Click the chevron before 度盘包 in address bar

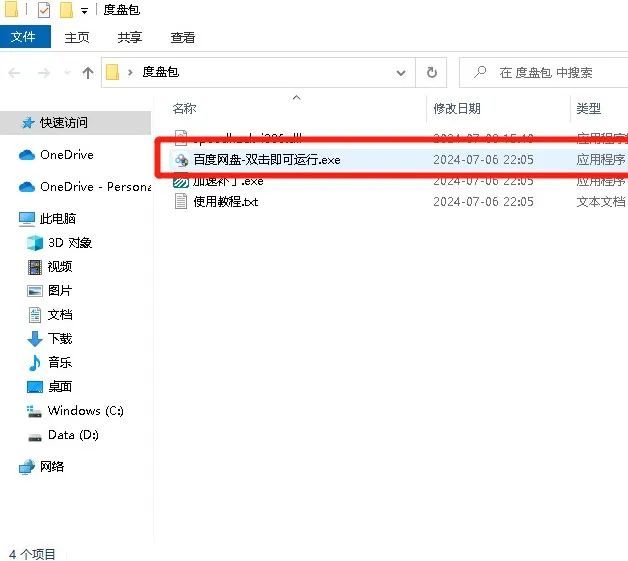130,72
